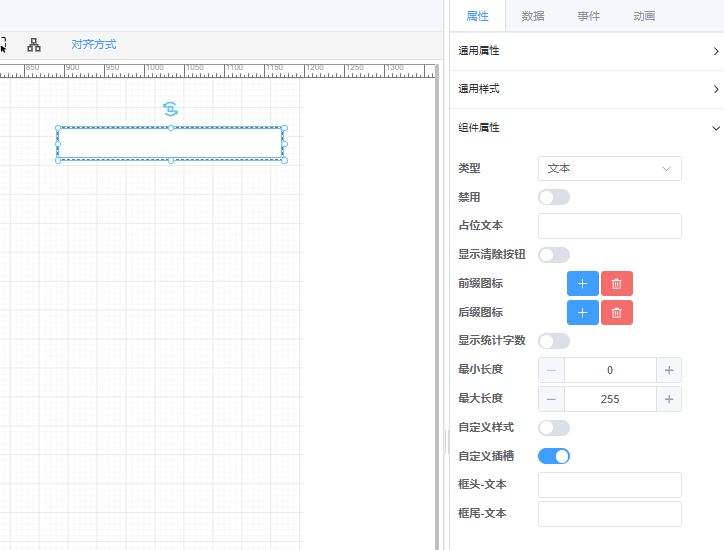This screenshot has height=550, width=724.
Task: Decrease 最大长度 with minus button
Action: point(551,399)
